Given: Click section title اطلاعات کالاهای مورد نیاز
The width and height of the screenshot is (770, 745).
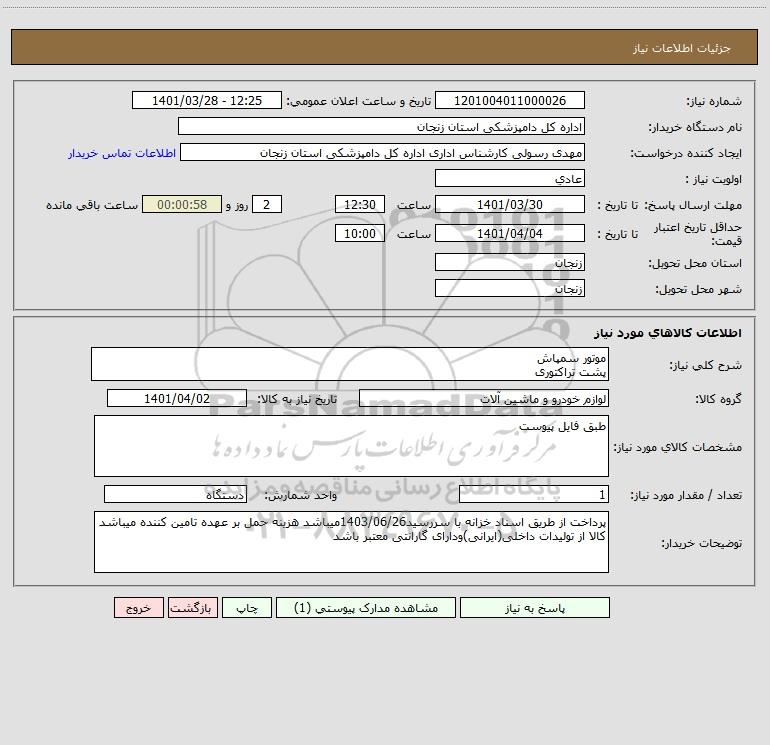Looking at the screenshot, I should pyautogui.click(x=667, y=332).
